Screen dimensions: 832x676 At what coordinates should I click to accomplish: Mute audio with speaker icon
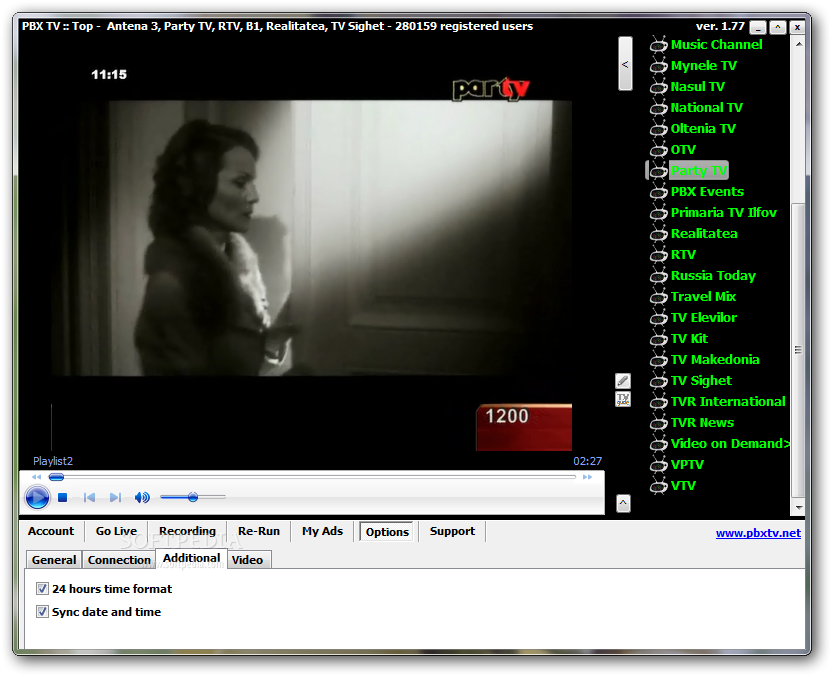142,498
